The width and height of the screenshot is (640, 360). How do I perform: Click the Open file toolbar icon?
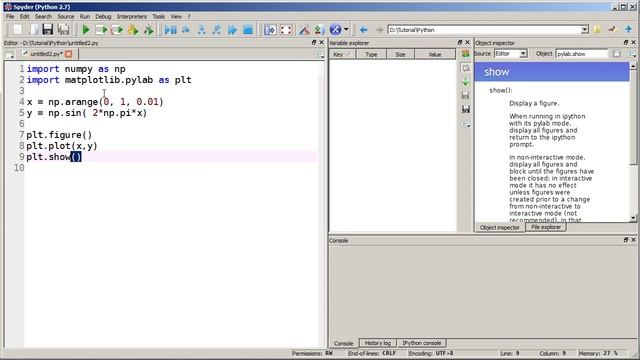[x=34, y=29]
